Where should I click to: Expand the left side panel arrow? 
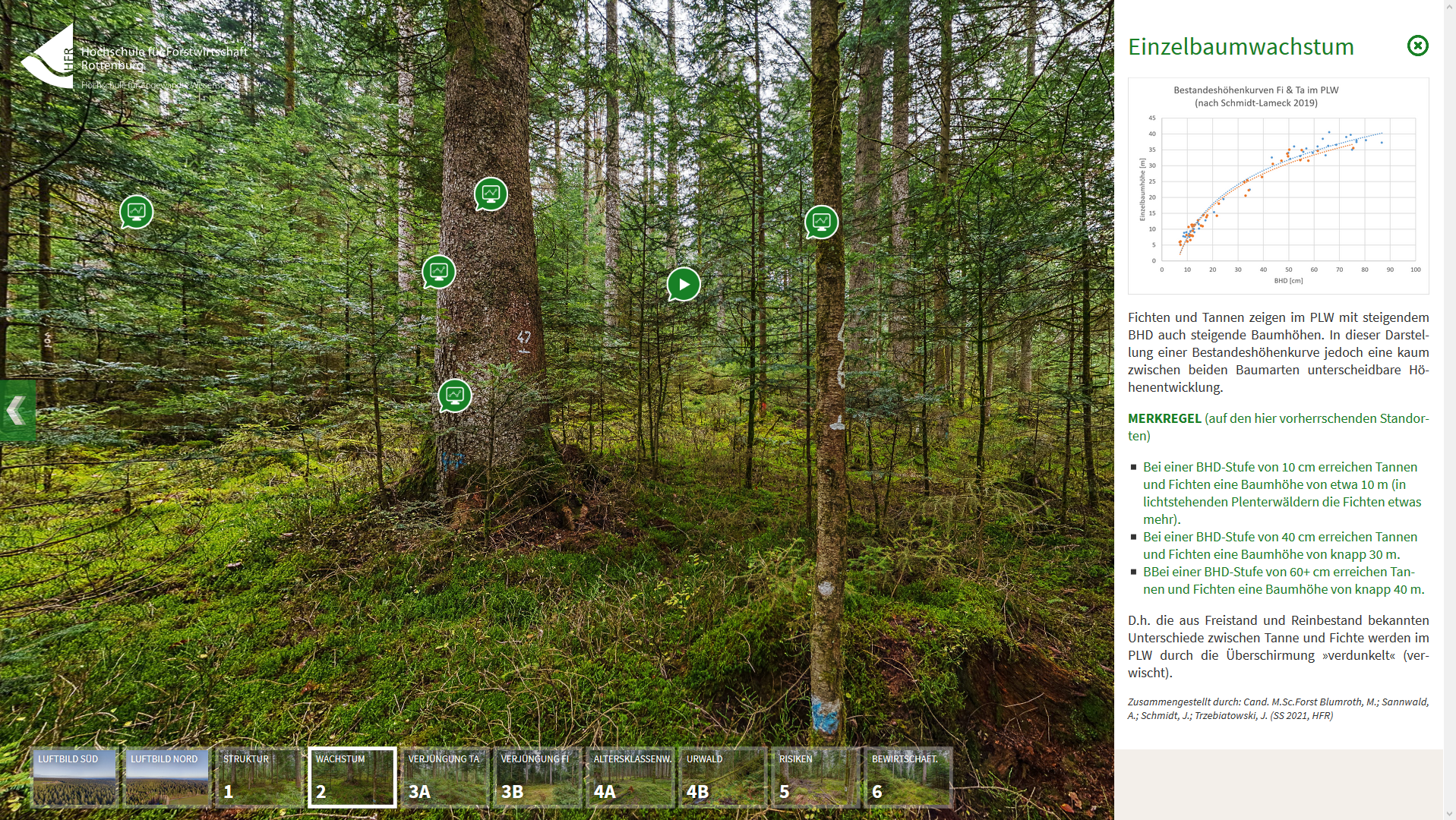pyautogui.click(x=17, y=411)
